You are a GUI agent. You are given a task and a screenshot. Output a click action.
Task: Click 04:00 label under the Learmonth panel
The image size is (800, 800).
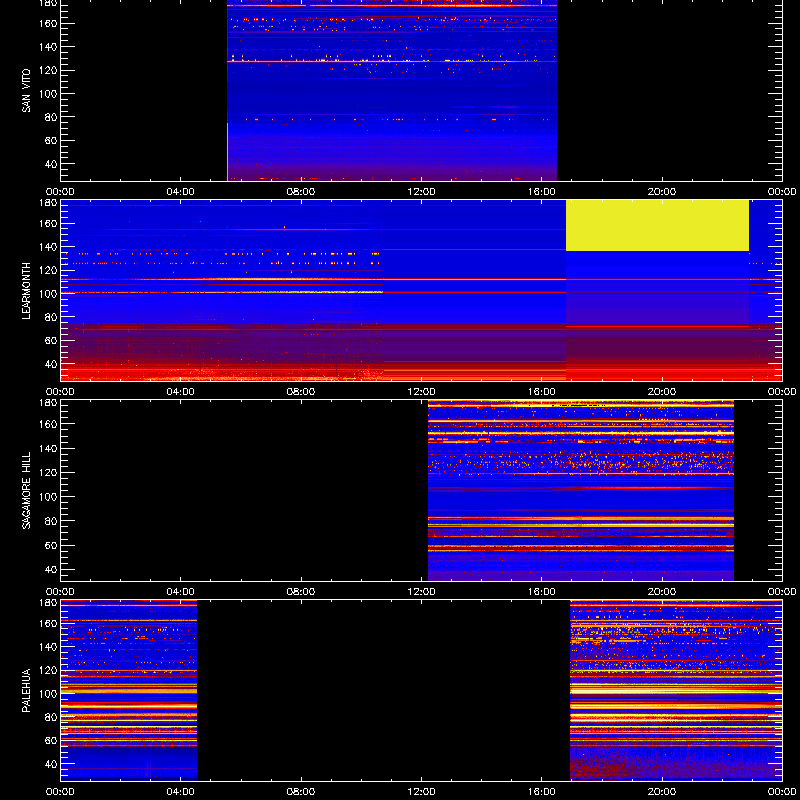click(x=181, y=392)
